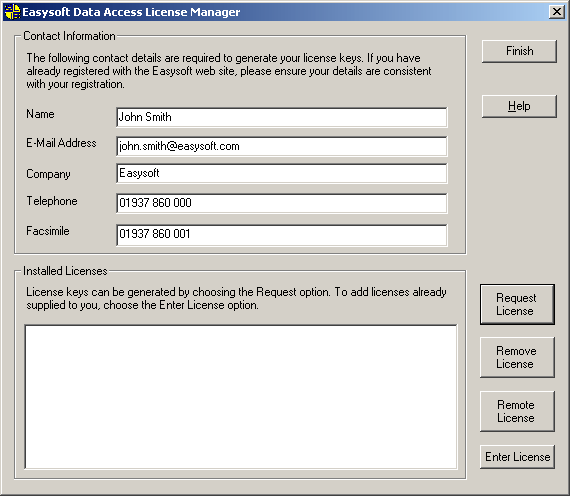Click the Request License button
The width and height of the screenshot is (570, 496).
coord(517,304)
